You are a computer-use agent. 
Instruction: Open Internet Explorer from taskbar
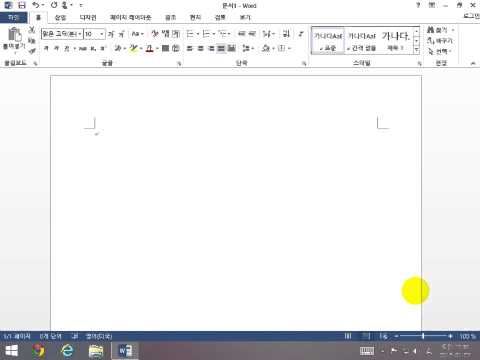point(67,351)
